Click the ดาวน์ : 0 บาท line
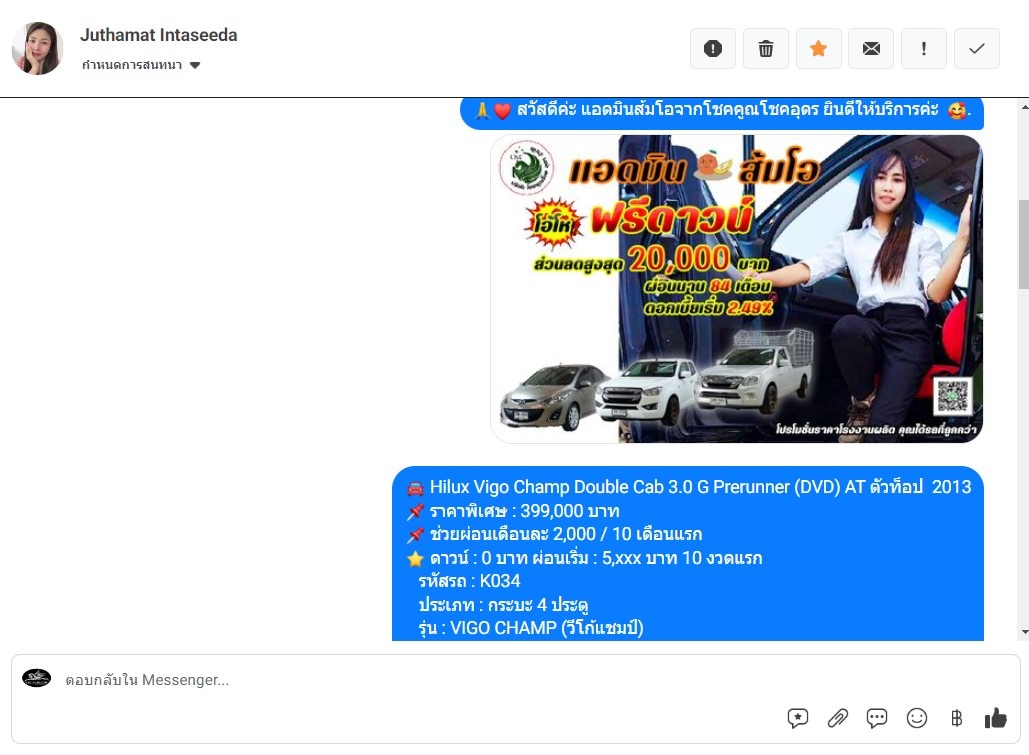This screenshot has height=755, width=1029. (x=596, y=558)
